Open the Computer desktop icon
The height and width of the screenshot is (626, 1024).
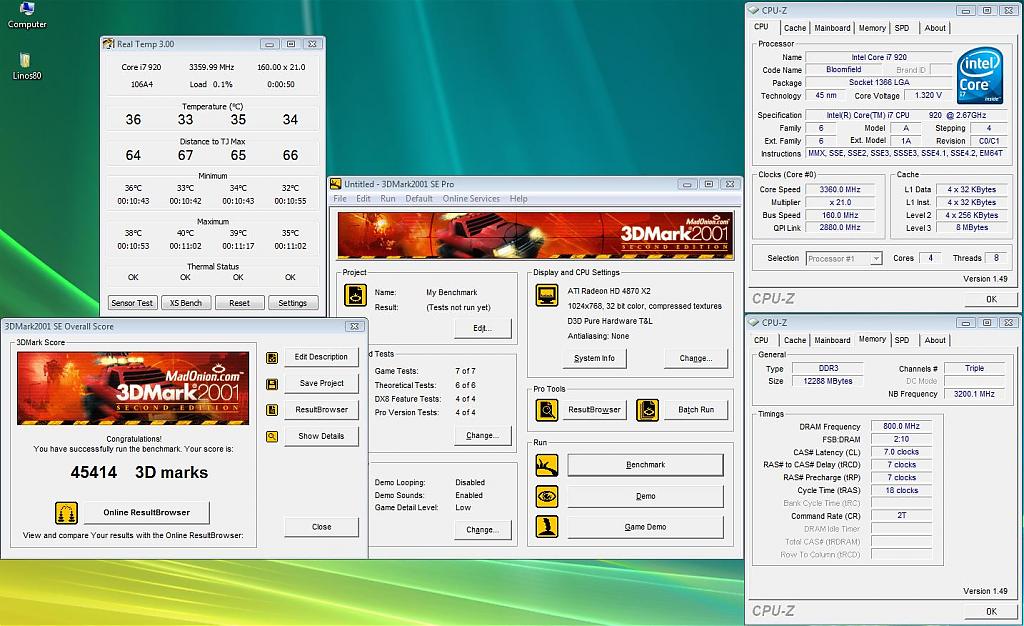[x=27, y=15]
